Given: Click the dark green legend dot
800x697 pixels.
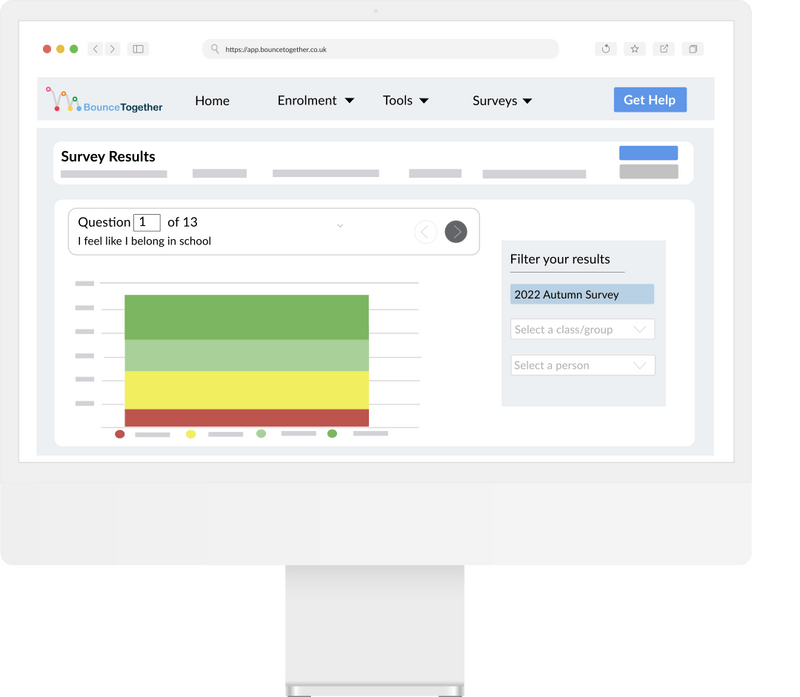Looking at the screenshot, I should coord(332,433).
